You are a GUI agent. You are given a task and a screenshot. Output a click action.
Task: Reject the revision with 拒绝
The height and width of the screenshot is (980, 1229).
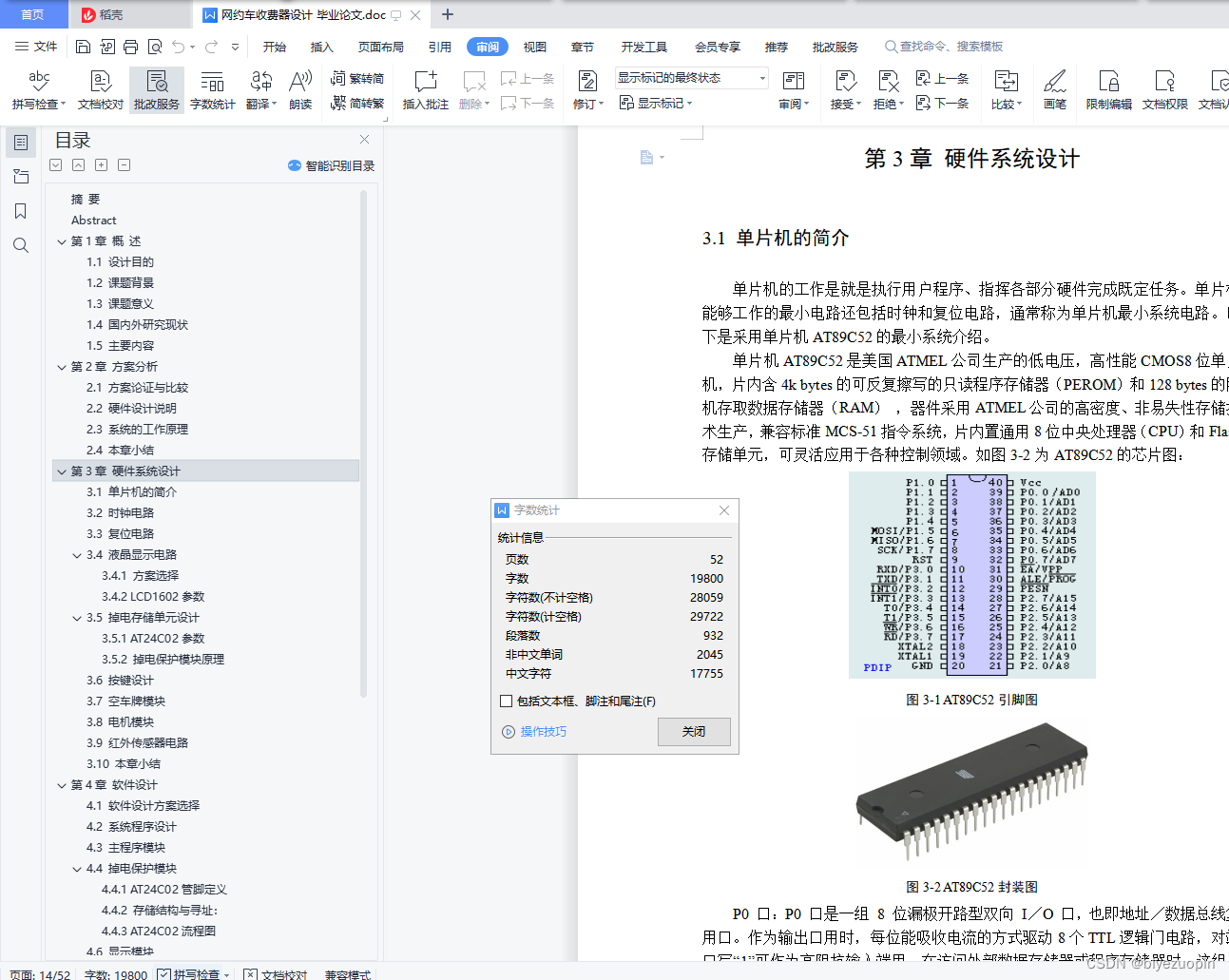(x=889, y=90)
